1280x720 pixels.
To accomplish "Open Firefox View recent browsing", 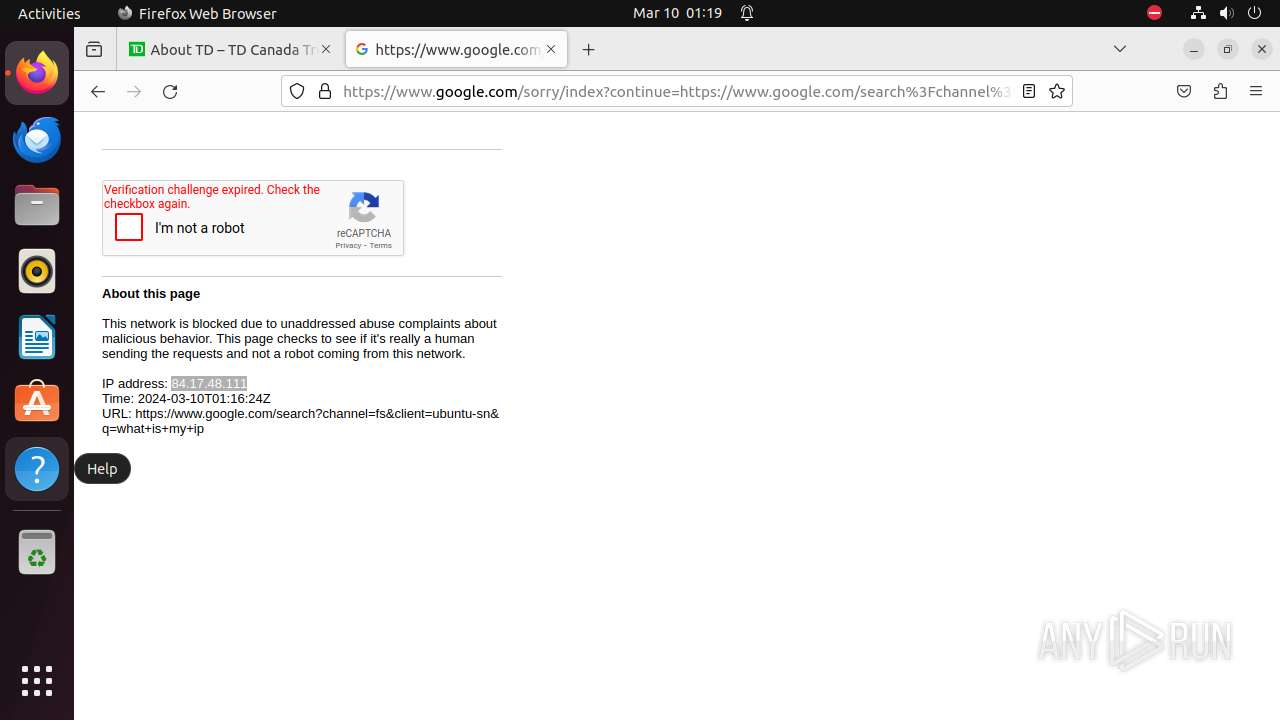I will (x=94, y=49).
